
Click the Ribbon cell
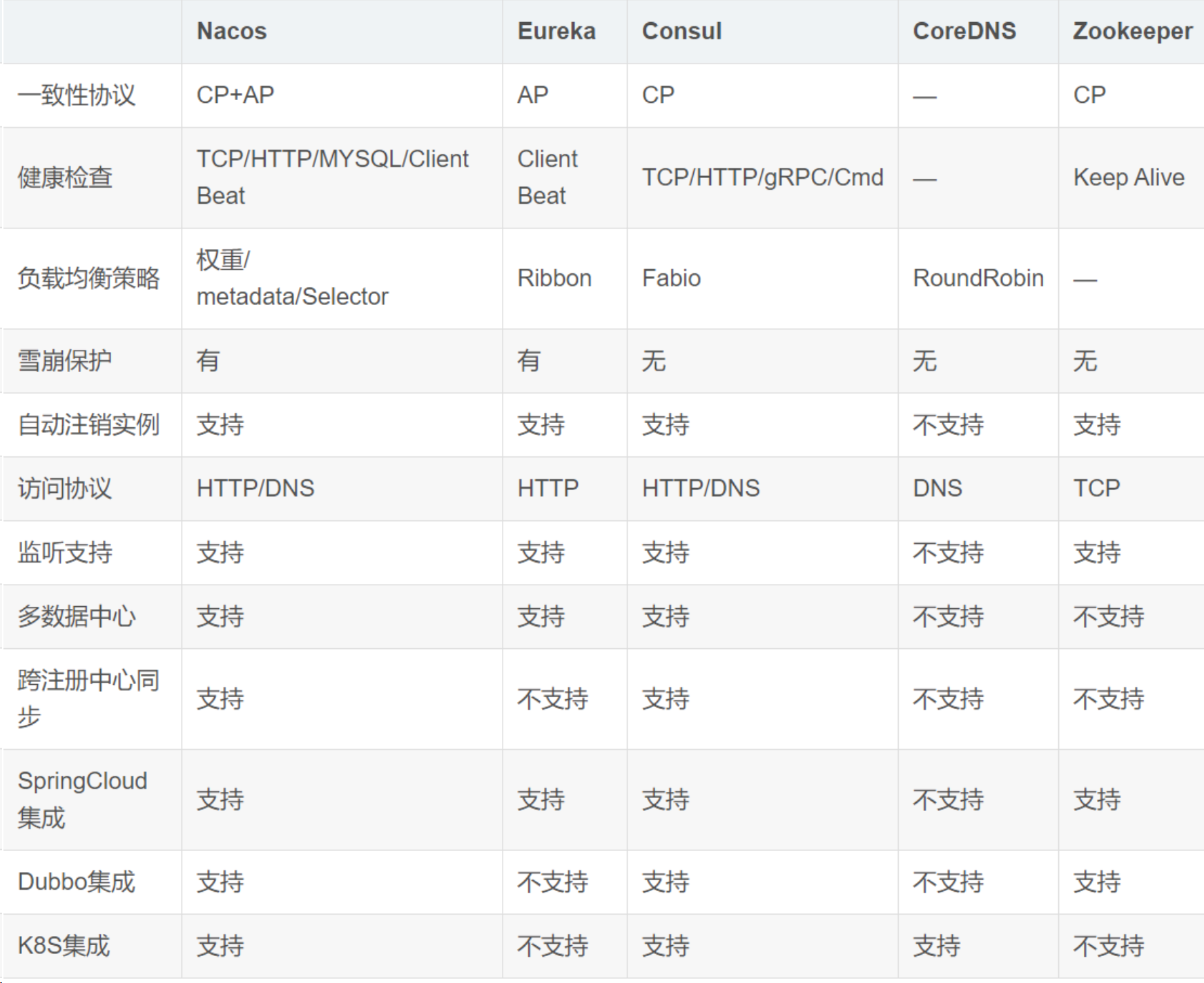(x=554, y=278)
